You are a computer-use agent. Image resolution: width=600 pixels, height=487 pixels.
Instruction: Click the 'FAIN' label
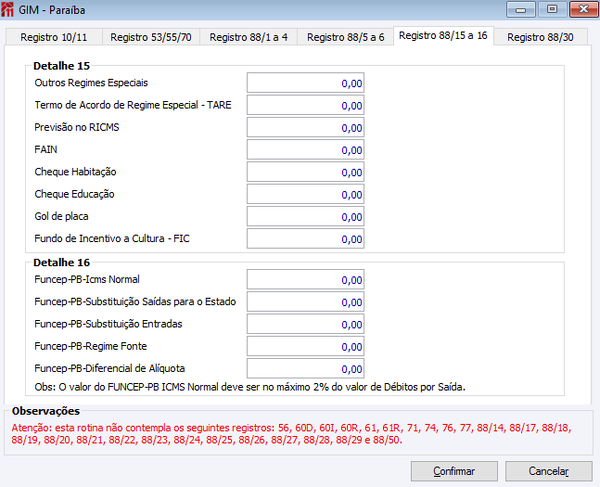[x=46, y=149]
